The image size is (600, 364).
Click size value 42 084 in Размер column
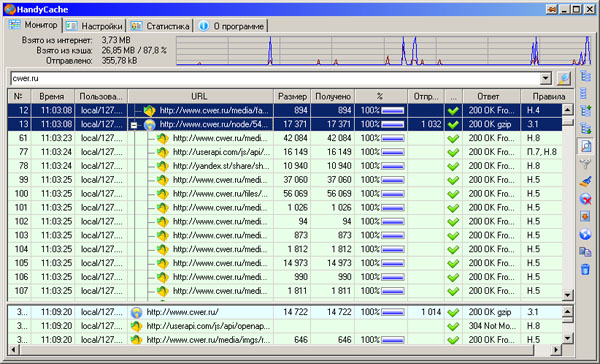tap(295, 138)
